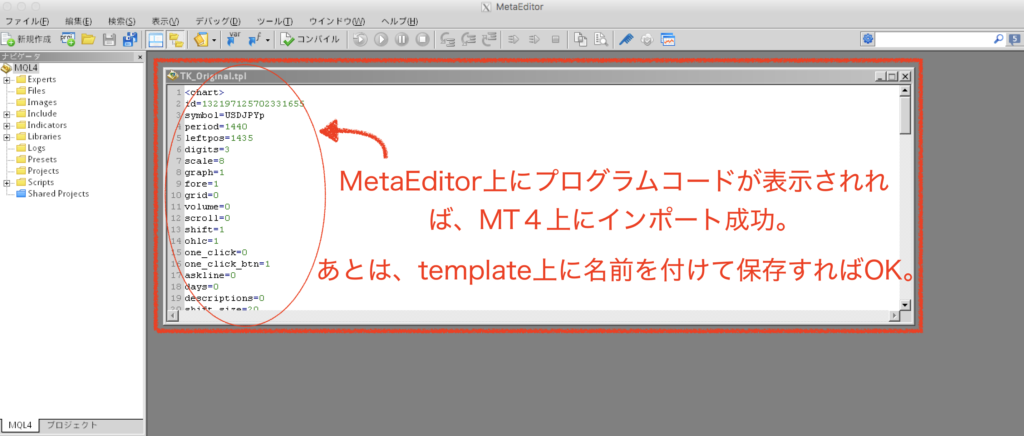1024x436 pixels.
Task: Open the ヘルプ(H) menu
Action: pos(400,22)
